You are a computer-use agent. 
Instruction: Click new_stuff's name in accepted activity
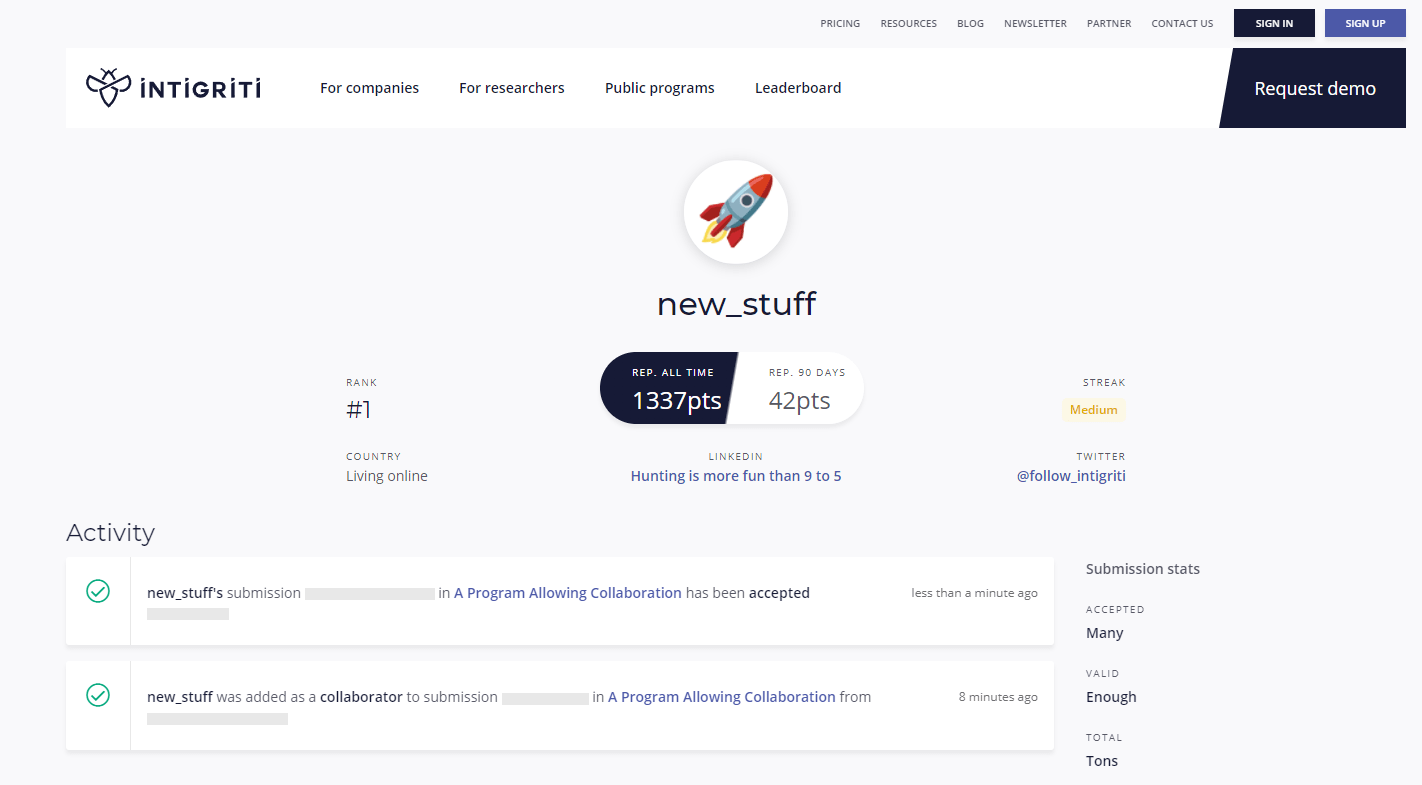coord(185,593)
